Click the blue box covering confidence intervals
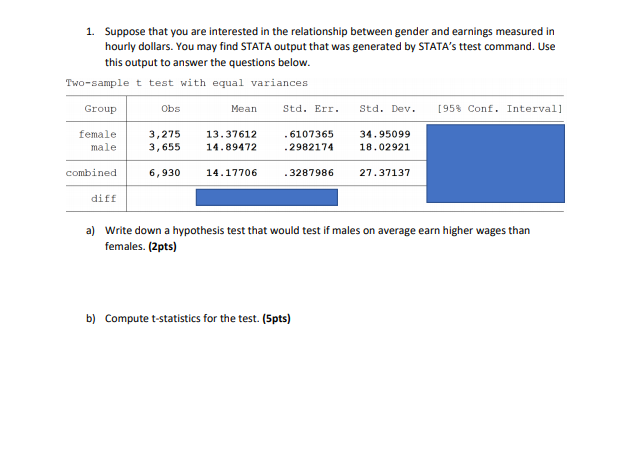This screenshot has height=456, width=628. coord(495,163)
